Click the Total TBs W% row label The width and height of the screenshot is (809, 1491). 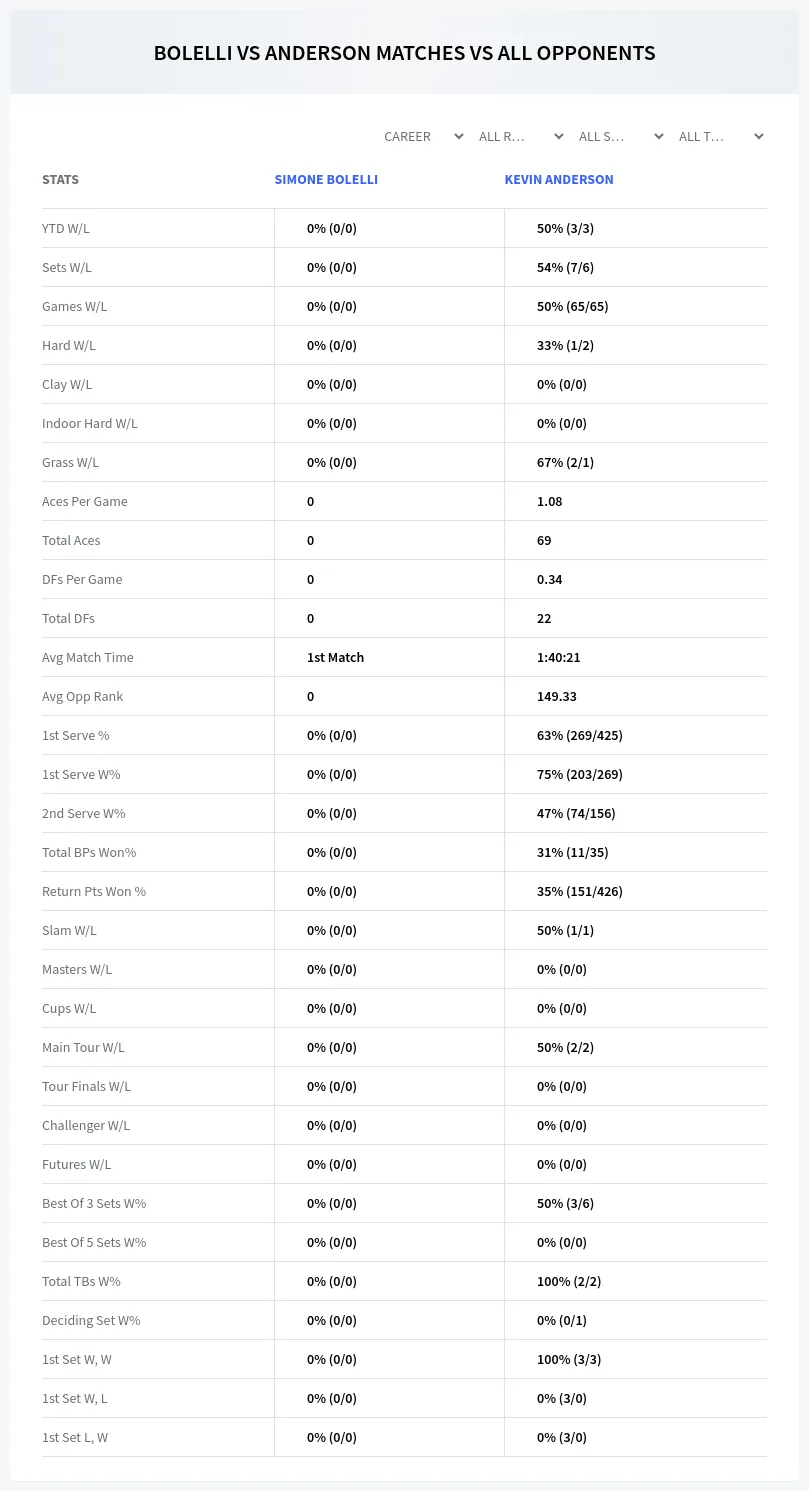click(81, 1281)
